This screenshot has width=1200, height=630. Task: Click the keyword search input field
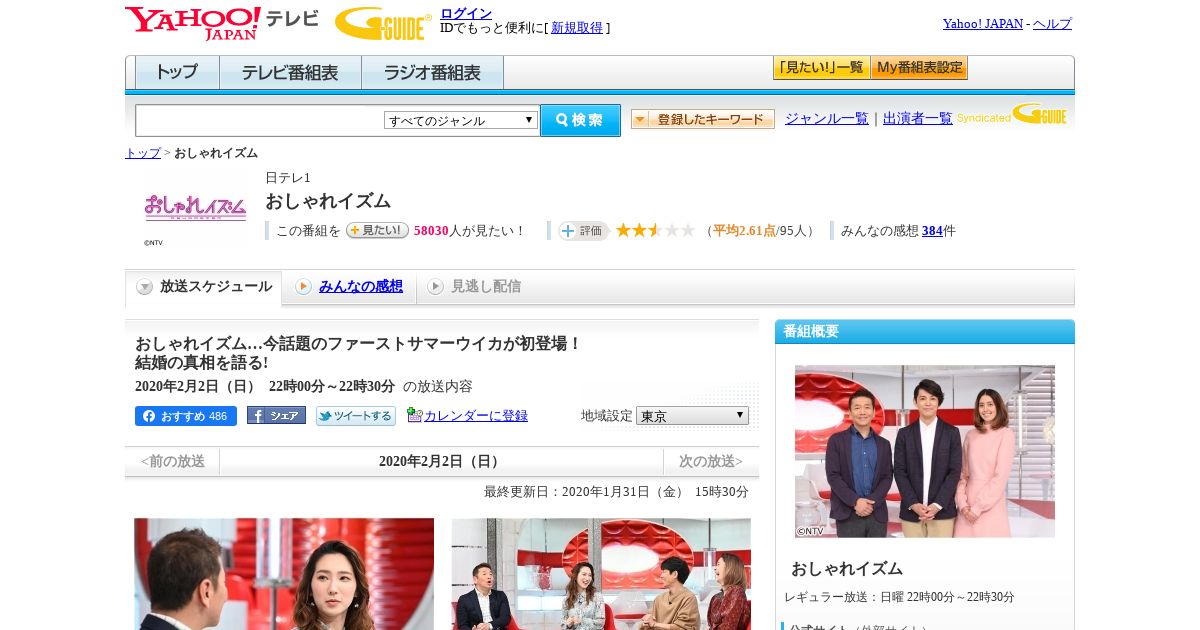(260, 120)
